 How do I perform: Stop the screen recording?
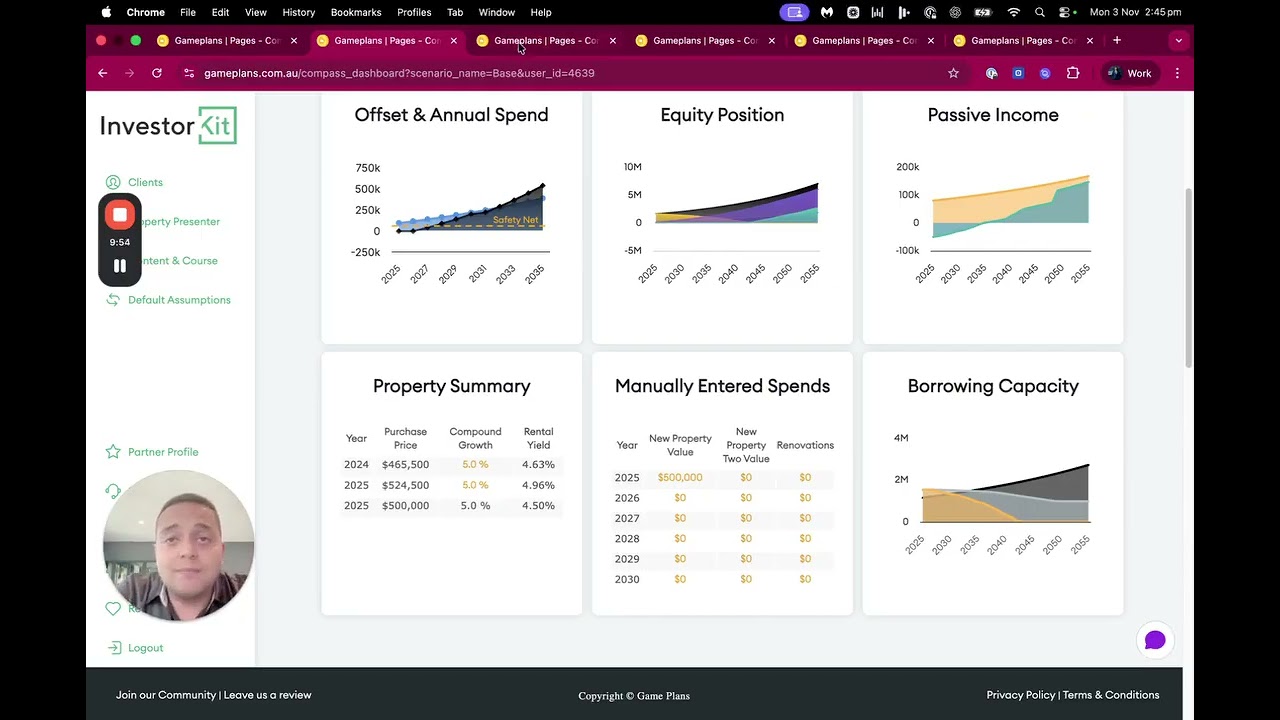coord(120,214)
